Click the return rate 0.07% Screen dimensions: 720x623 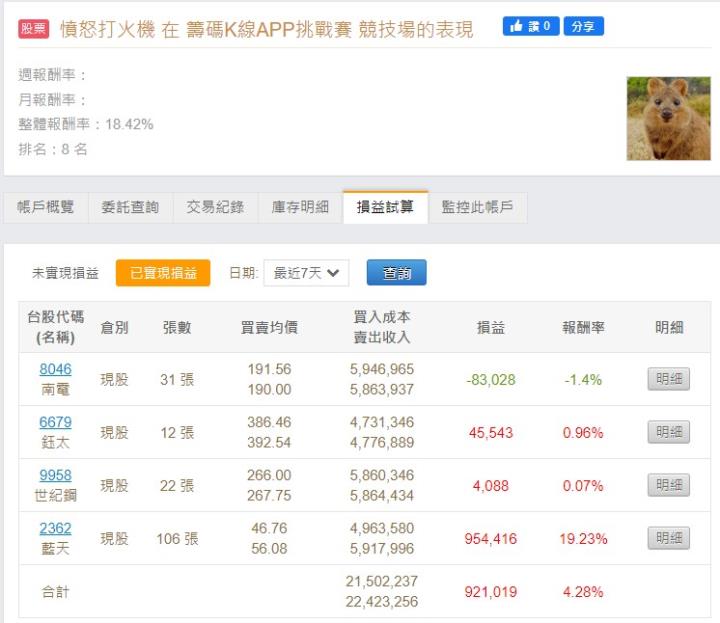point(583,486)
